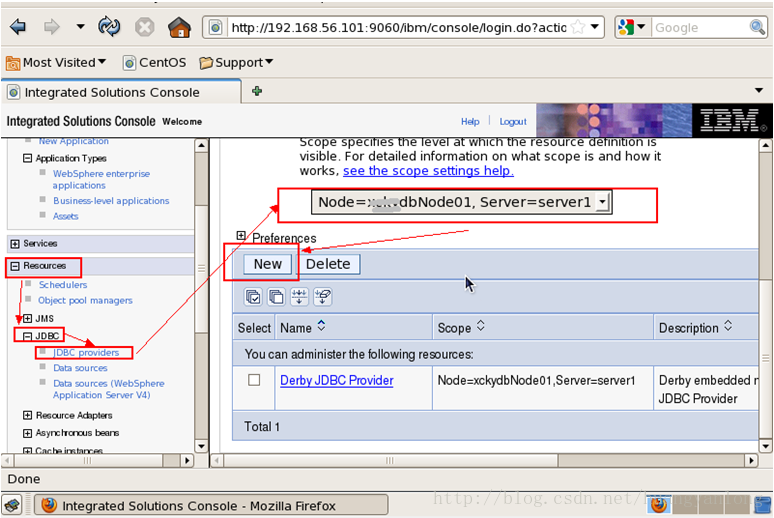Collapse the Application Types tree node
This screenshot has width=774, height=518.
coord(28,159)
